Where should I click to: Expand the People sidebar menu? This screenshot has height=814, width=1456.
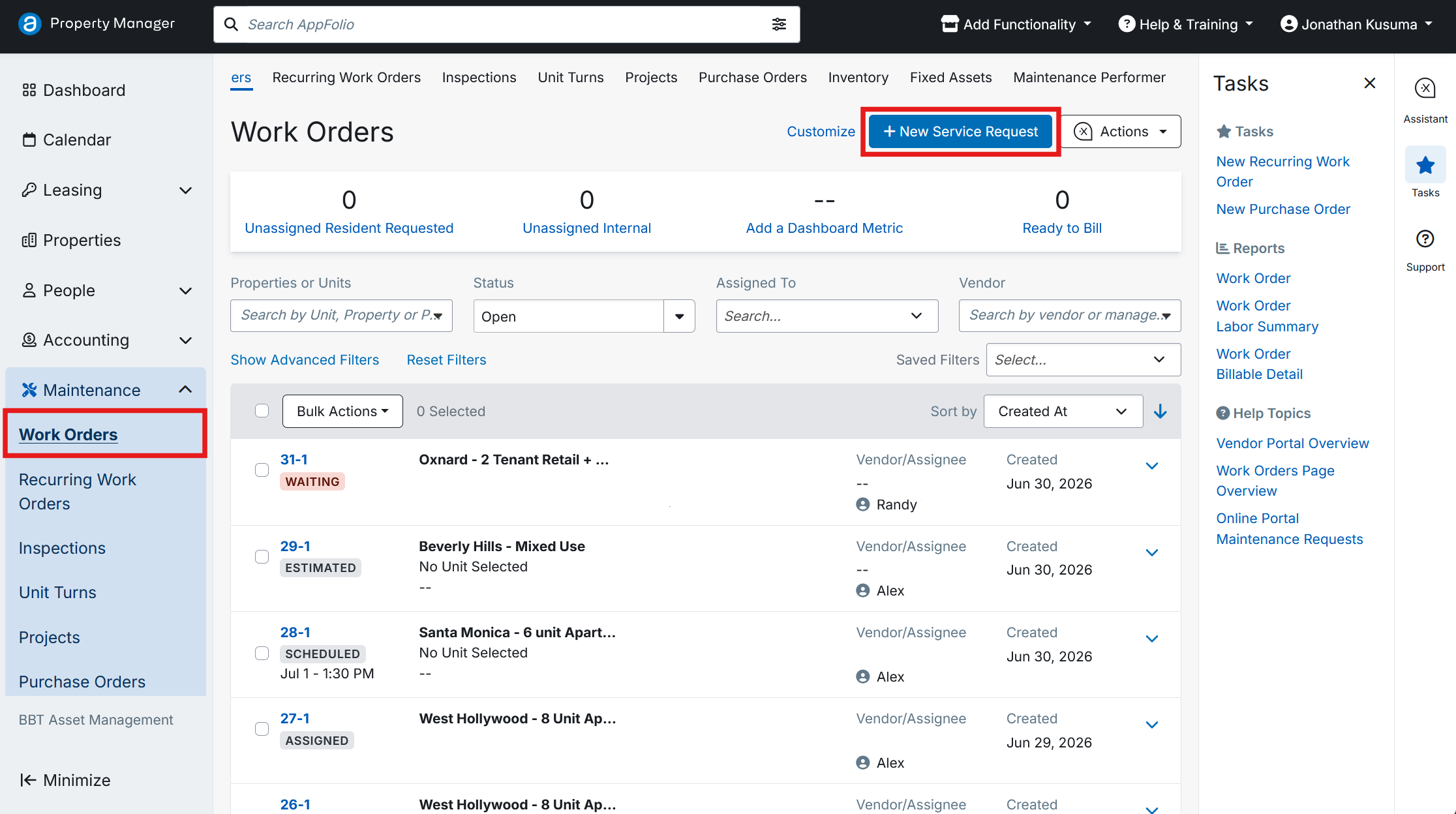tap(185, 291)
